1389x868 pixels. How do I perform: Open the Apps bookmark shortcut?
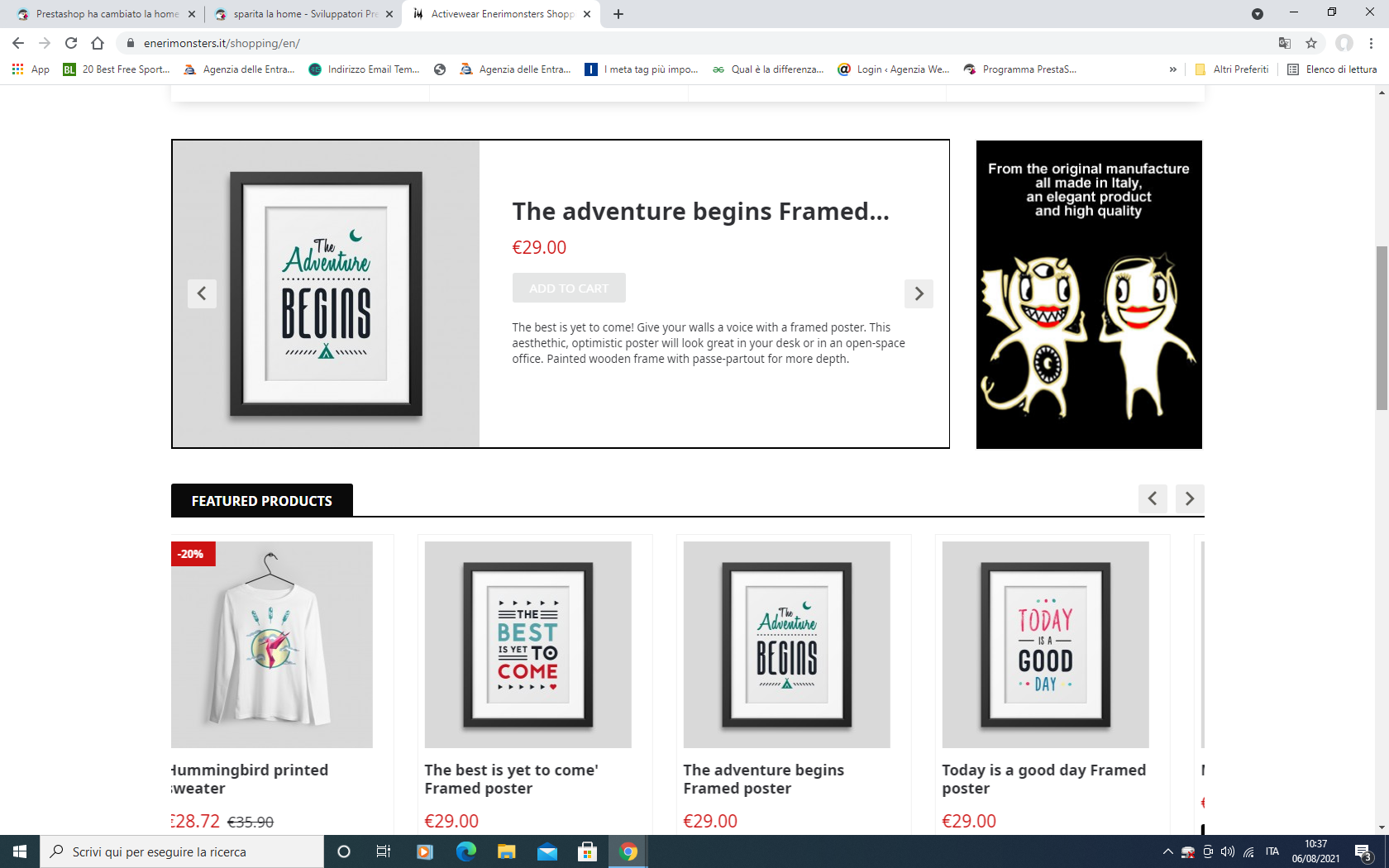coord(31,69)
